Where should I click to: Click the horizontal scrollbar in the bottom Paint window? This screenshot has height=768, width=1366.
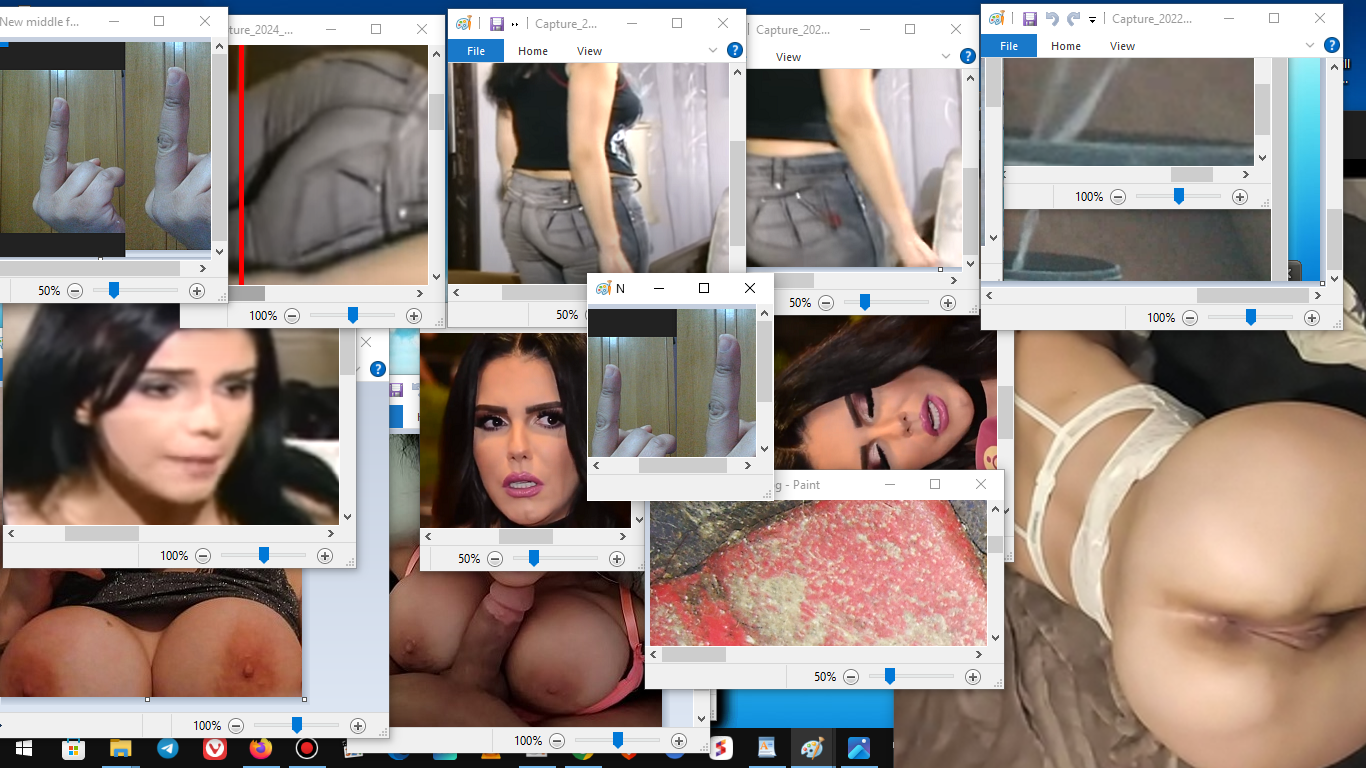(x=693, y=655)
